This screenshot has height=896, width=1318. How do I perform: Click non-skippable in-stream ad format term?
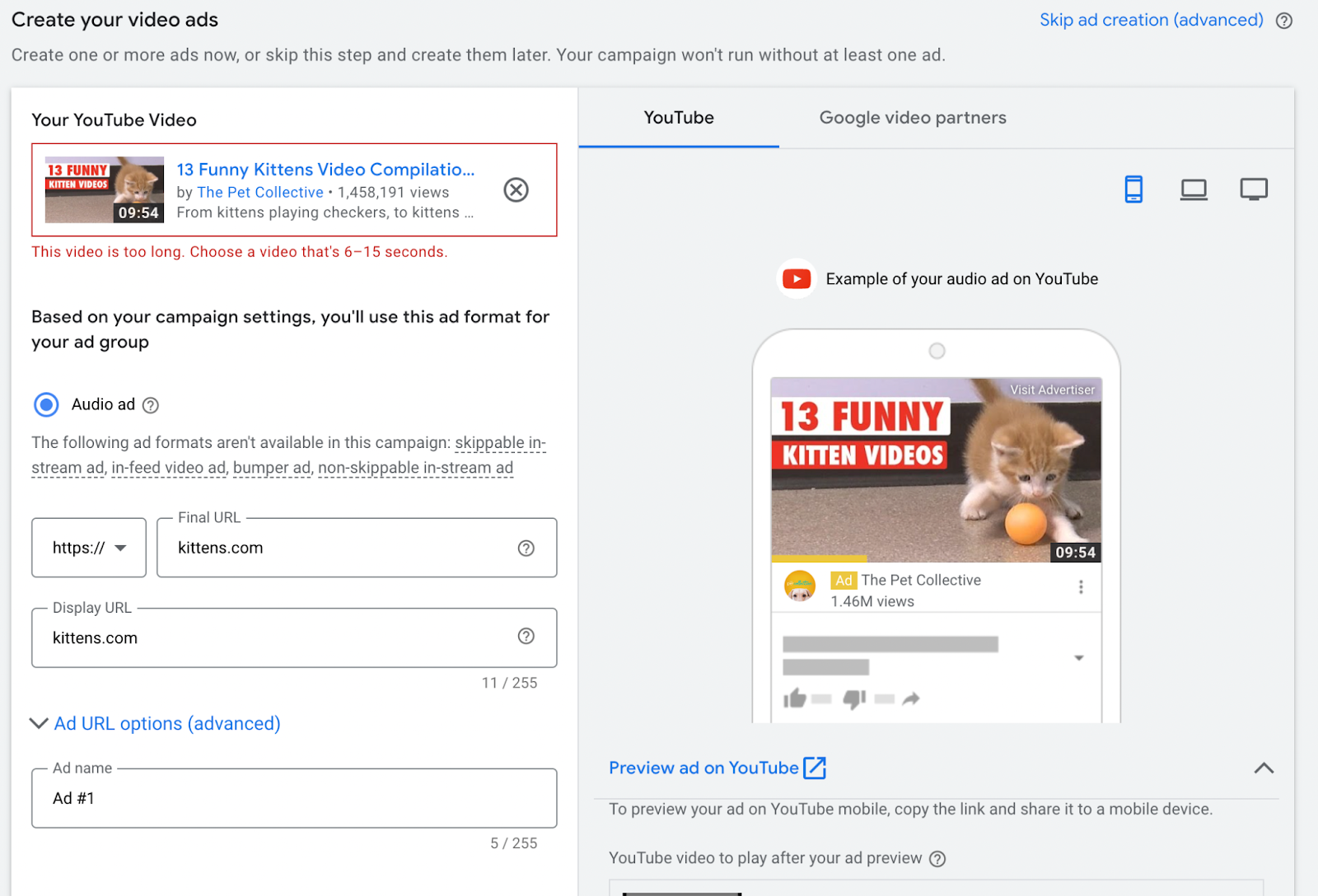pyautogui.click(x=416, y=468)
